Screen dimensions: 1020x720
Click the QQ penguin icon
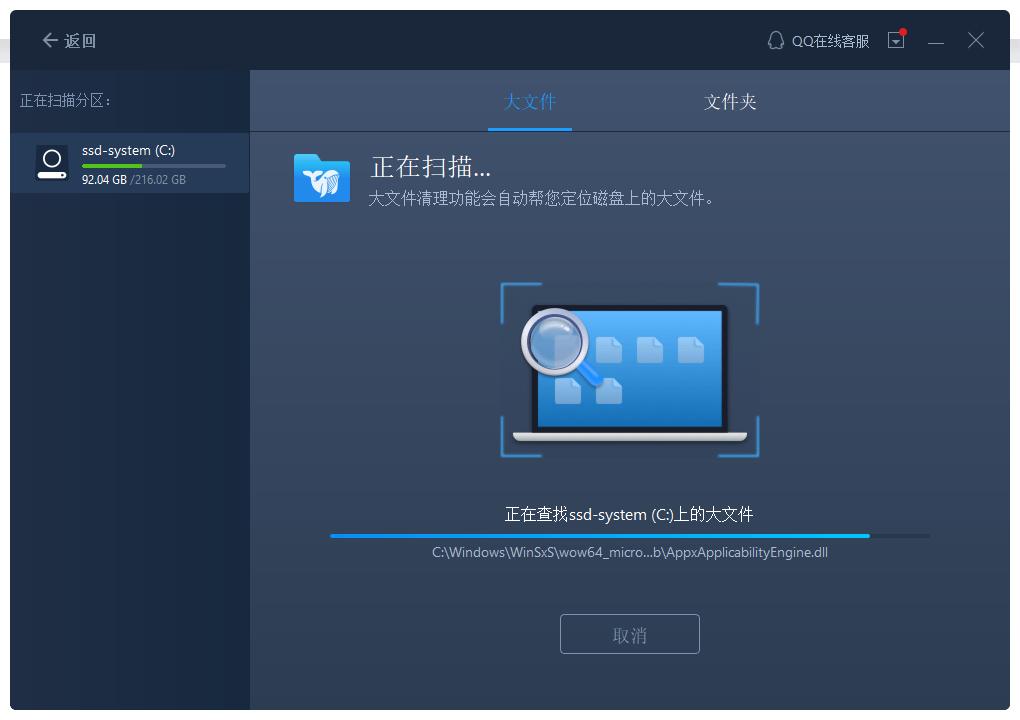coord(775,41)
